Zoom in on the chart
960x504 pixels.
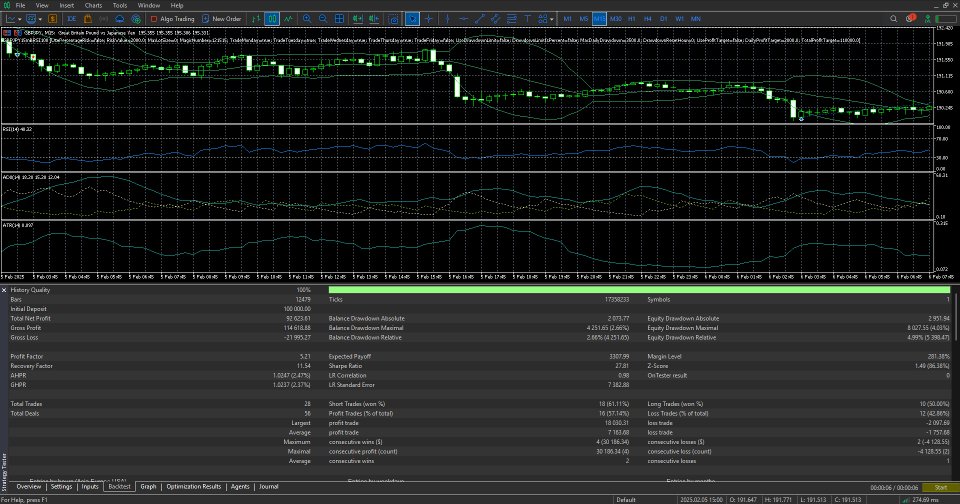coord(307,19)
